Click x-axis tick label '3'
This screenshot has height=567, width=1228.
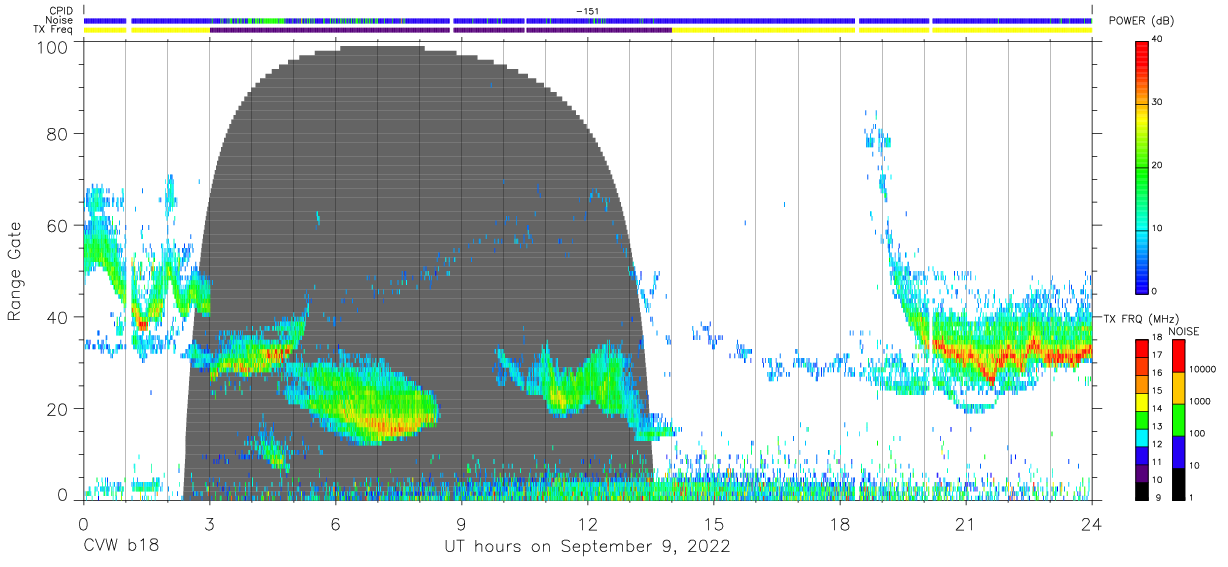point(209,524)
